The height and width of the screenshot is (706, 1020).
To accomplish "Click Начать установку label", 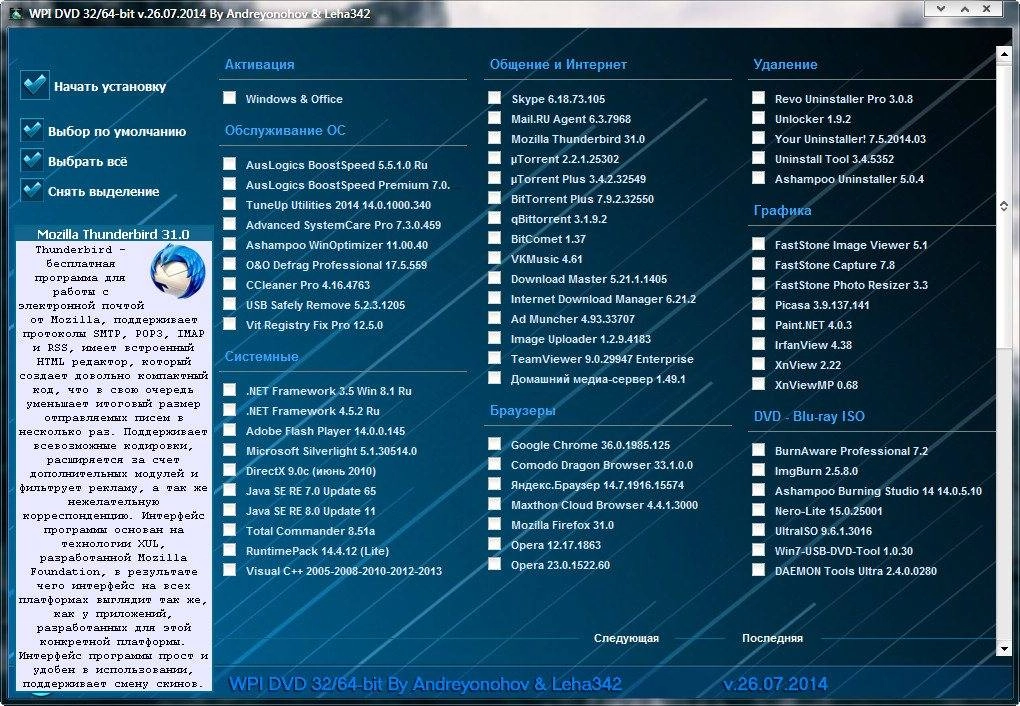I will [110, 87].
